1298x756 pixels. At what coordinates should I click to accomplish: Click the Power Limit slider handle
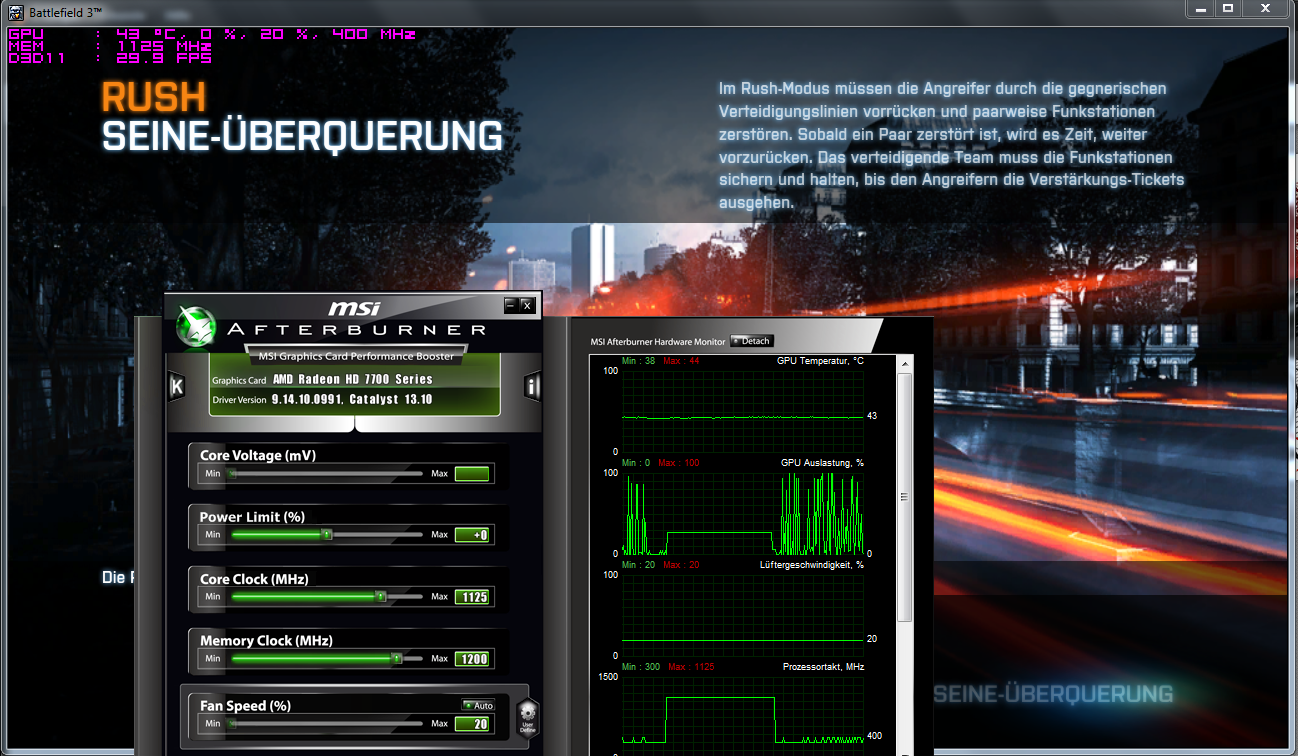[326, 535]
